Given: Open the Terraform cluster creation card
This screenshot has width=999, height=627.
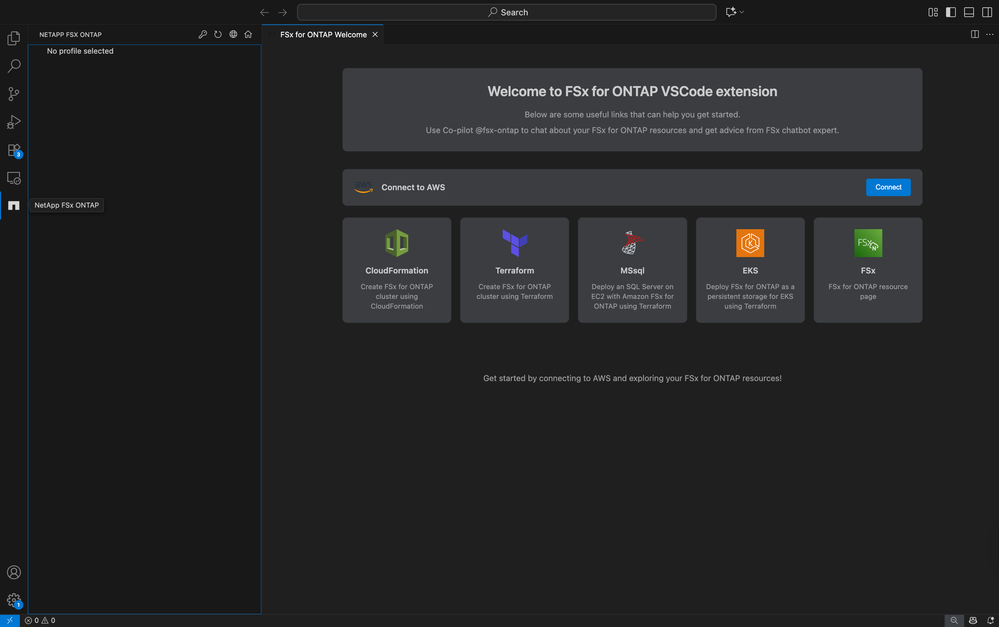Looking at the screenshot, I should [514, 270].
